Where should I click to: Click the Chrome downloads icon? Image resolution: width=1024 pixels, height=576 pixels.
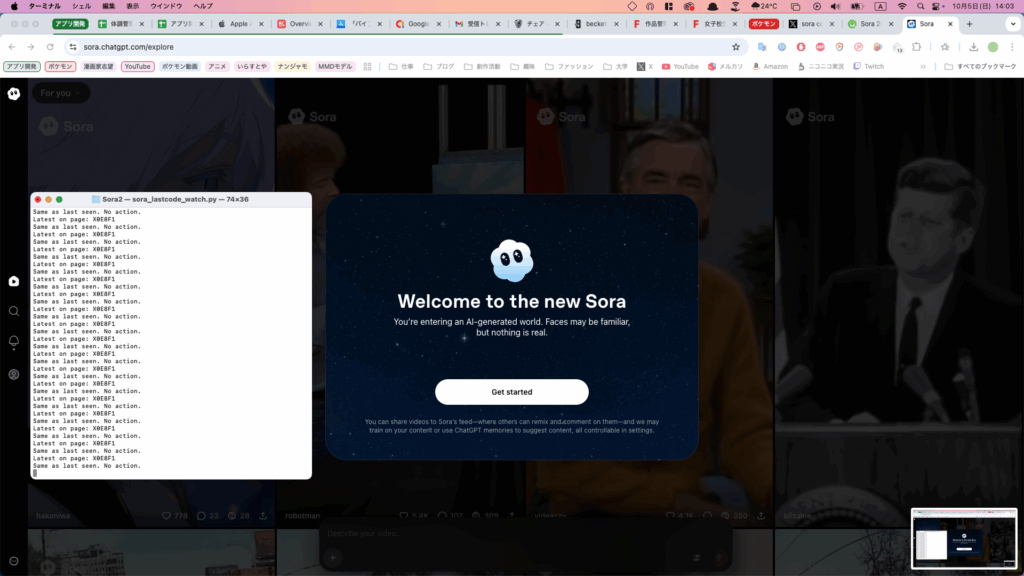(973, 47)
